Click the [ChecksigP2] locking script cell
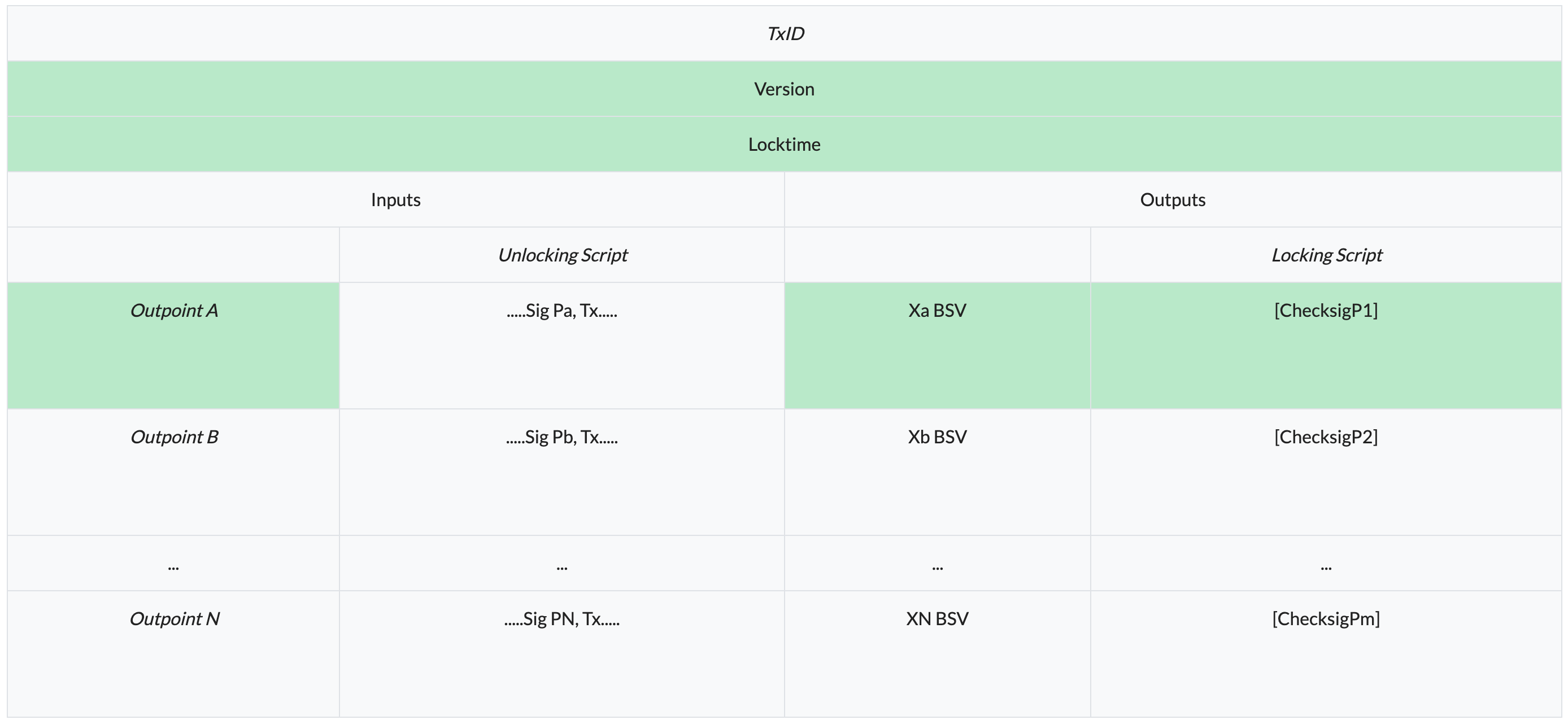 [x=1326, y=437]
